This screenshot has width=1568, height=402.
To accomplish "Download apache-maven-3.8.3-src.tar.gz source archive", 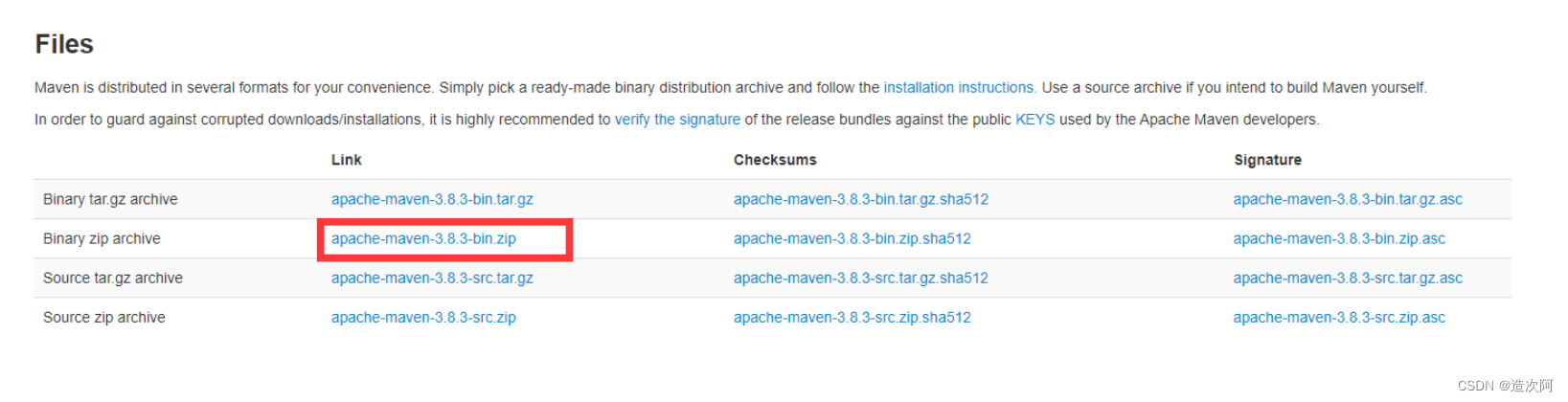I will [x=432, y=278].
